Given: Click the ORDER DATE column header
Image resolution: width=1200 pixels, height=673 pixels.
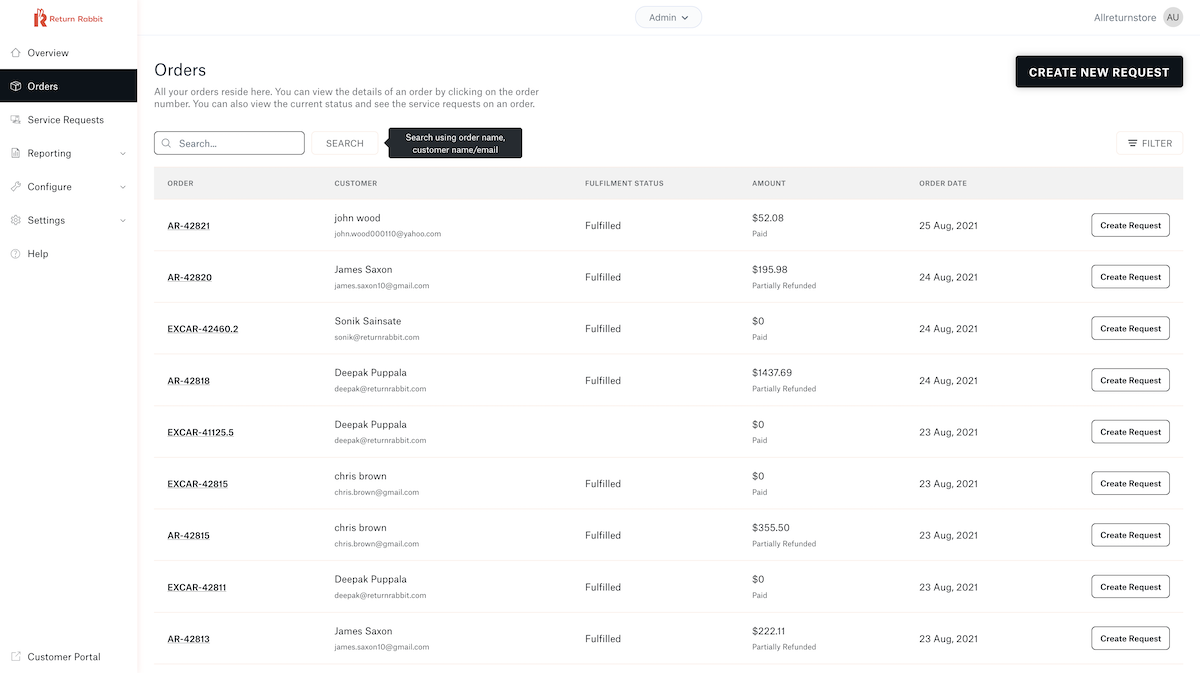Looking at the screenshot, I should coord(943,183).
